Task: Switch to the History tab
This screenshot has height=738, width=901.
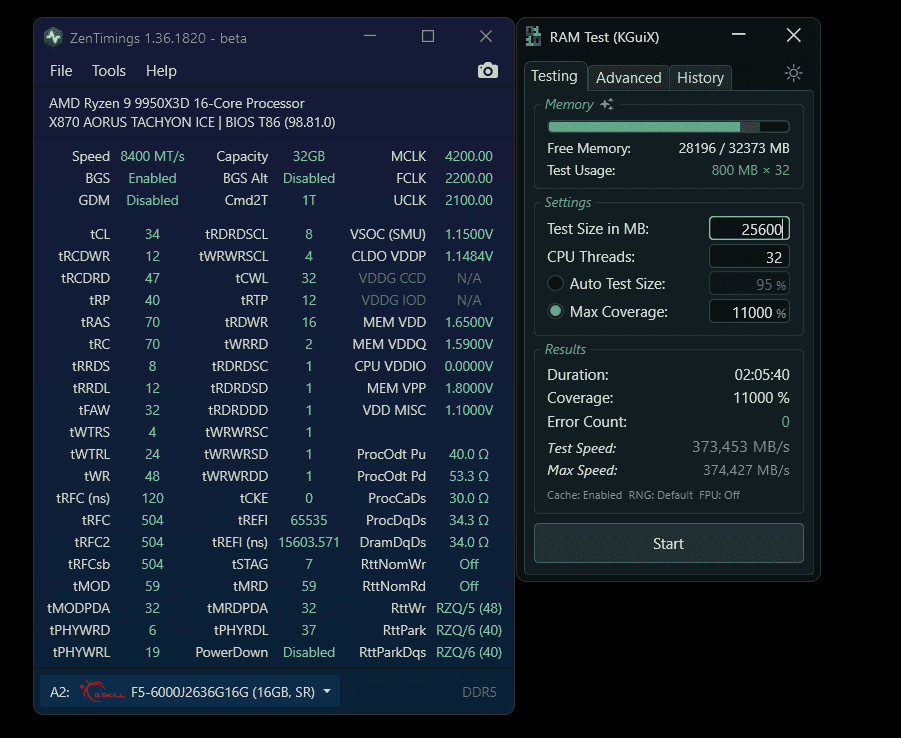Action: tap(700, 78)
